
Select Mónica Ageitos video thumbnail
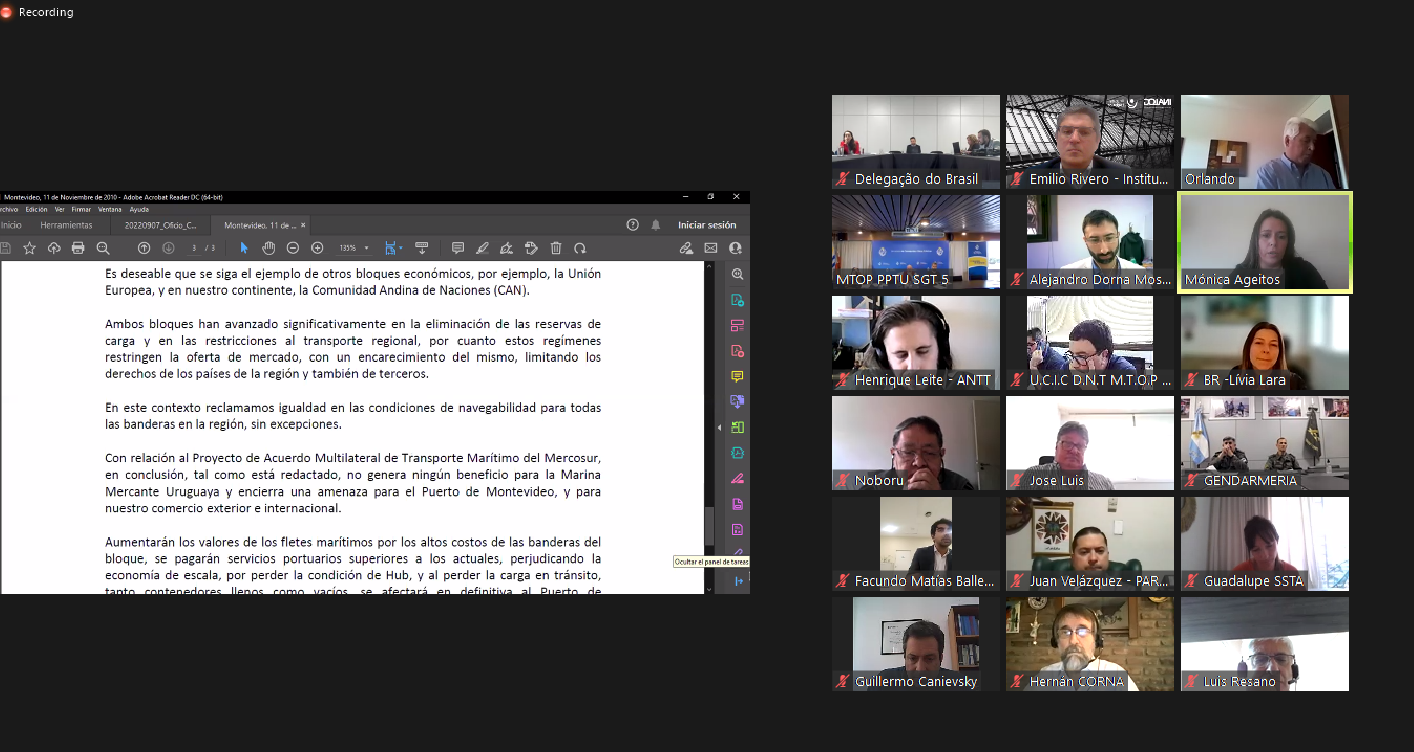[1265, 242]
